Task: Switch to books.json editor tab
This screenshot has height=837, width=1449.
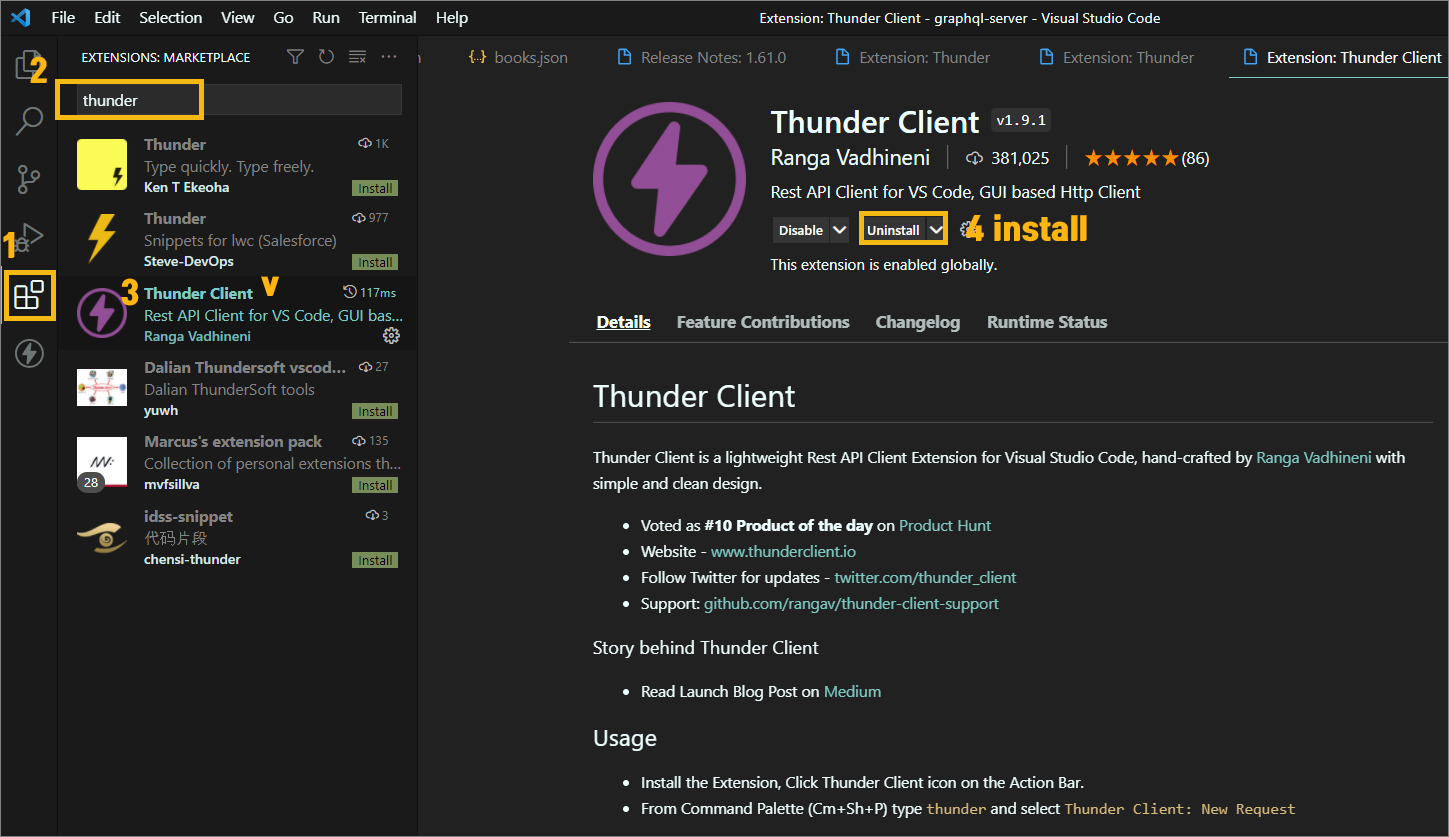Action: click(519, 57)
